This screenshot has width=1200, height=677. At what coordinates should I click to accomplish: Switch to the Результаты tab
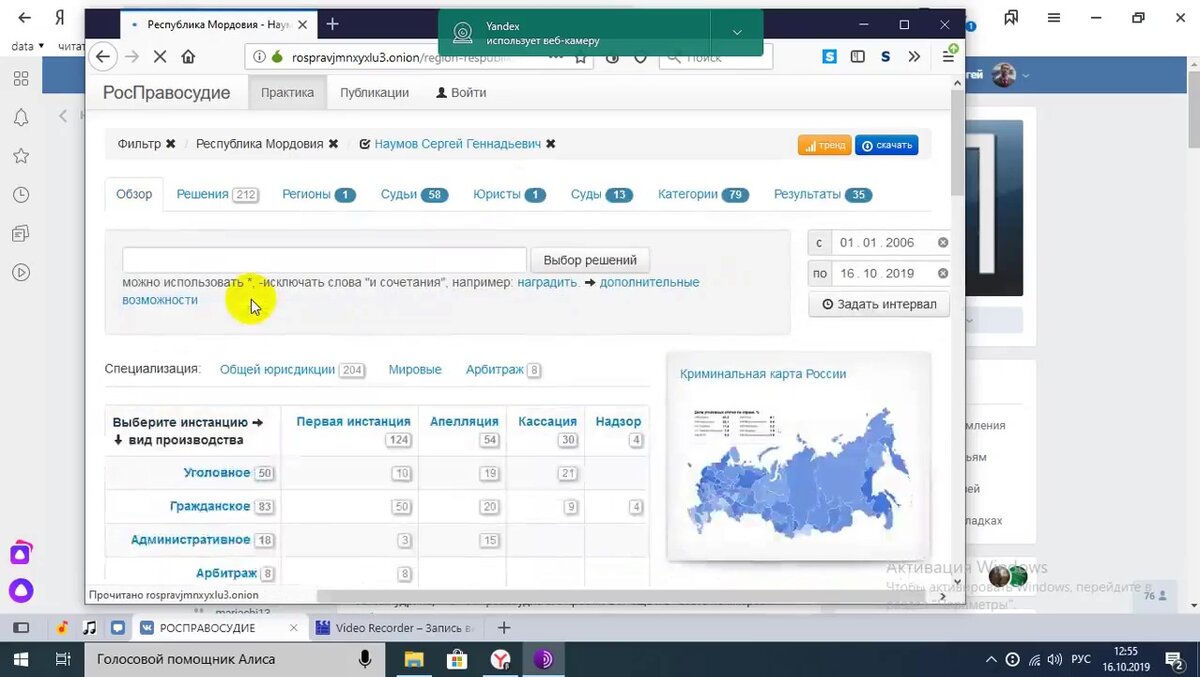tap(823, 194)
